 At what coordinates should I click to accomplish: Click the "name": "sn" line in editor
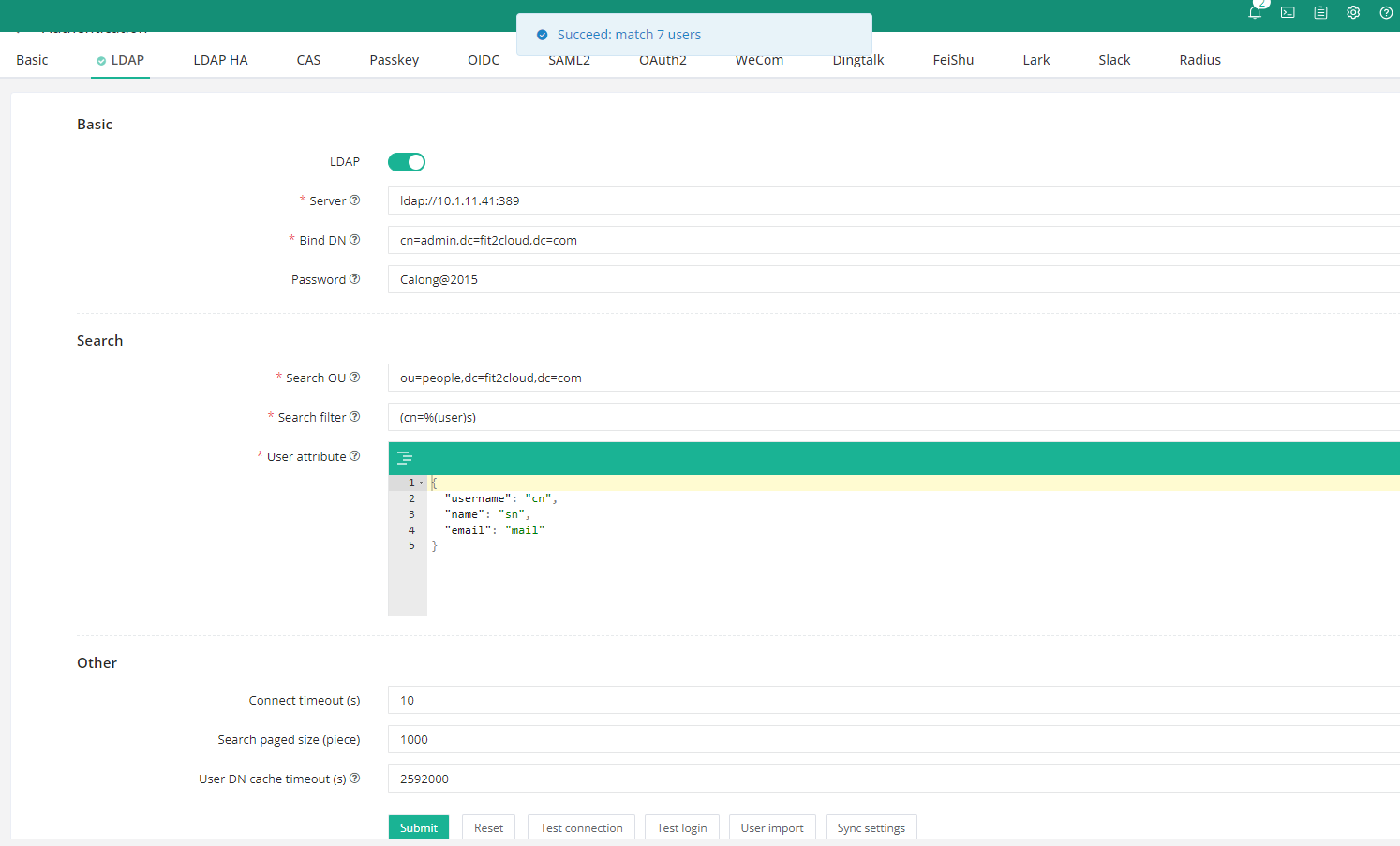click(488, 514)
